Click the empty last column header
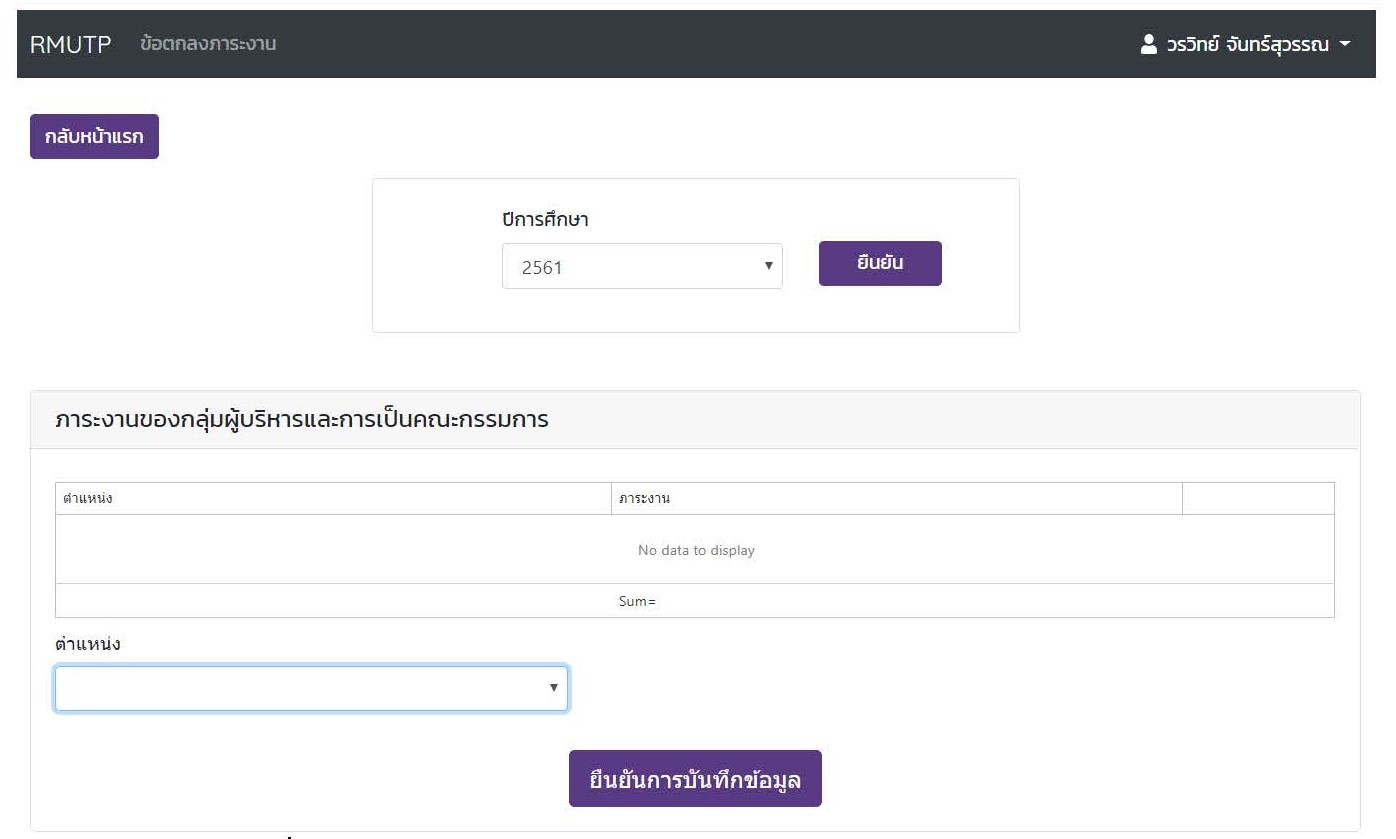This screenshot has width=1396, height=839. (x=1257, y=499)
